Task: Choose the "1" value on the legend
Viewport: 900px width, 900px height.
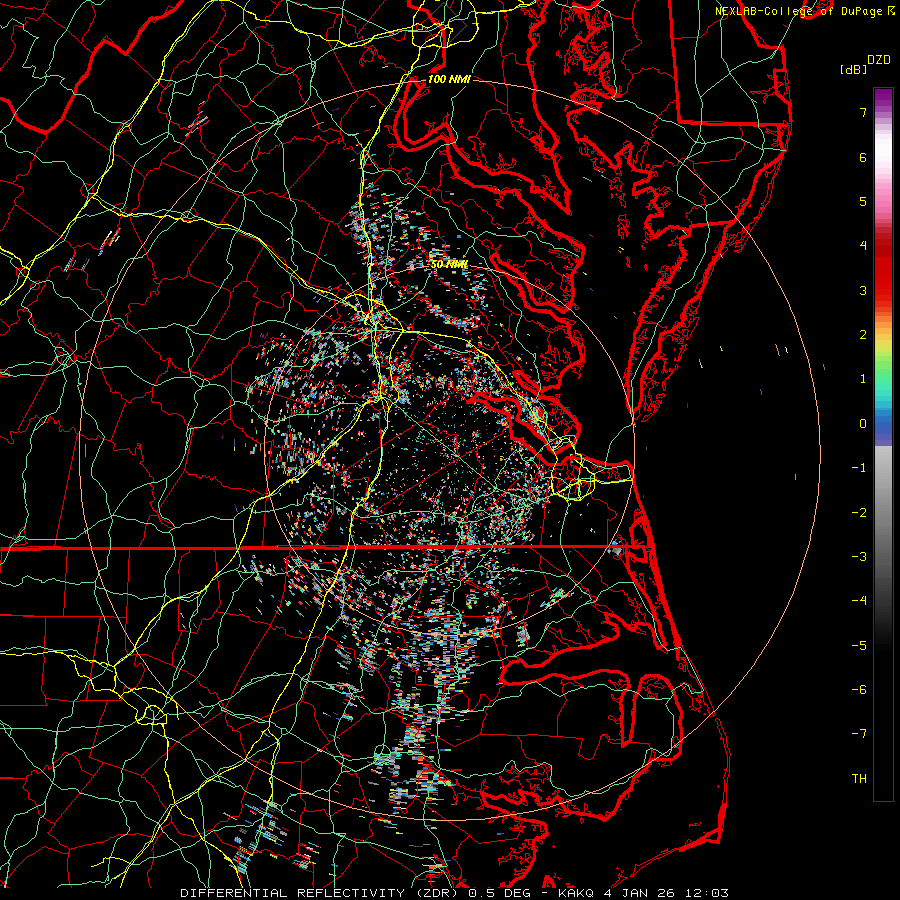Action: pyautogui.click(x=863, y=379)
